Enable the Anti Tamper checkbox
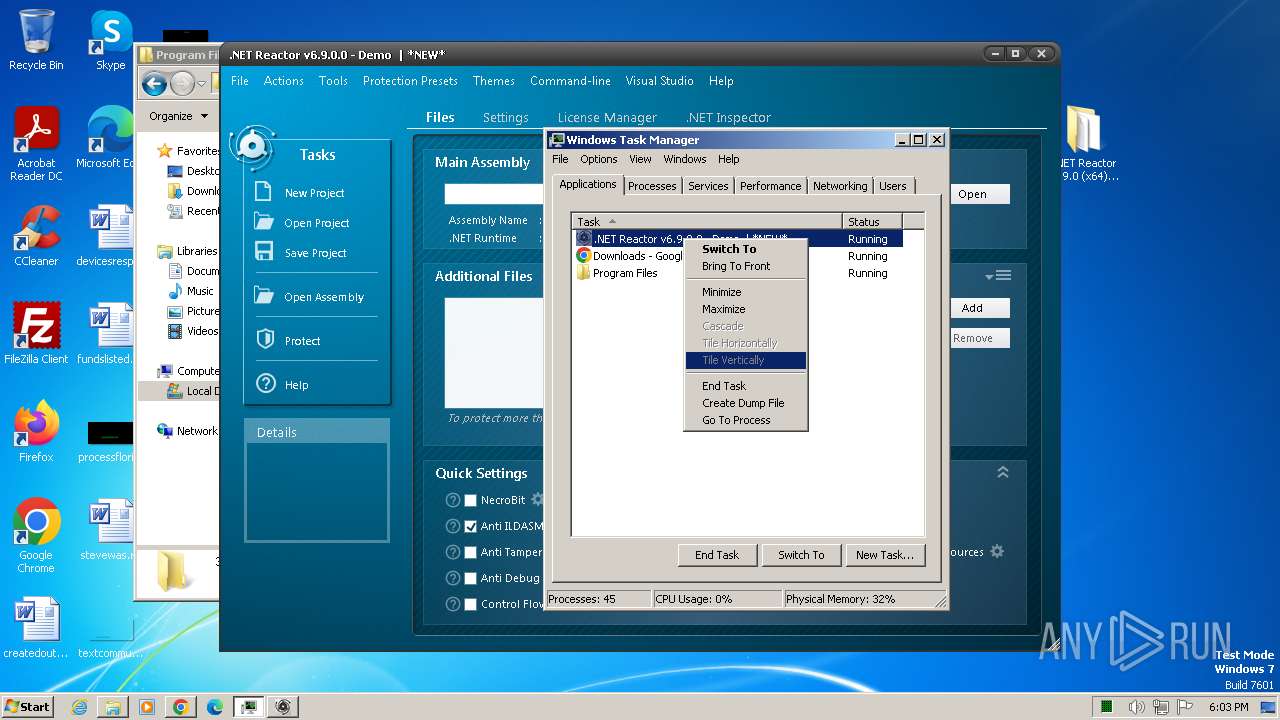The image size is (1280, 720). [470, 552]
